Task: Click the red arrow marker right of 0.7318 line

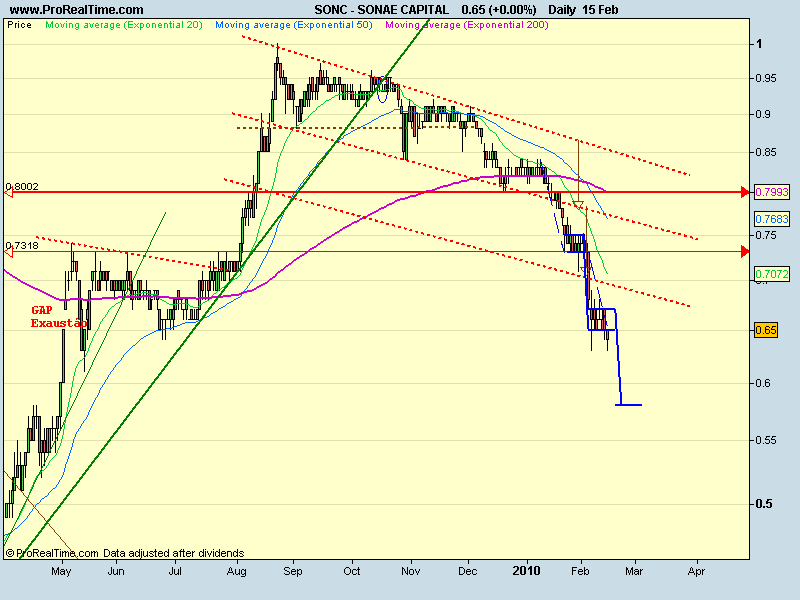Action: 745,252
